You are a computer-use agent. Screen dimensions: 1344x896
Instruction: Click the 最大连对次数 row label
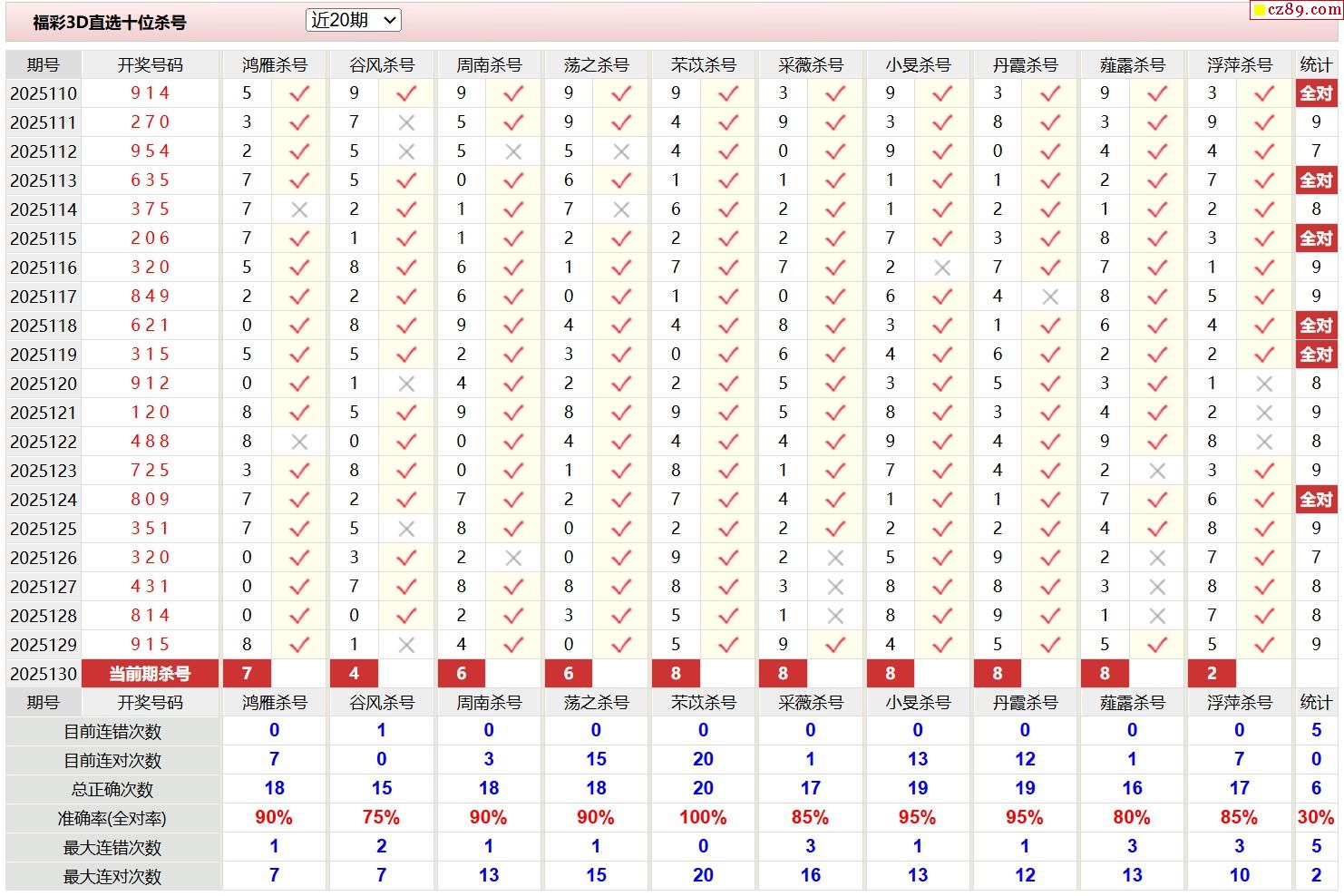112,877
